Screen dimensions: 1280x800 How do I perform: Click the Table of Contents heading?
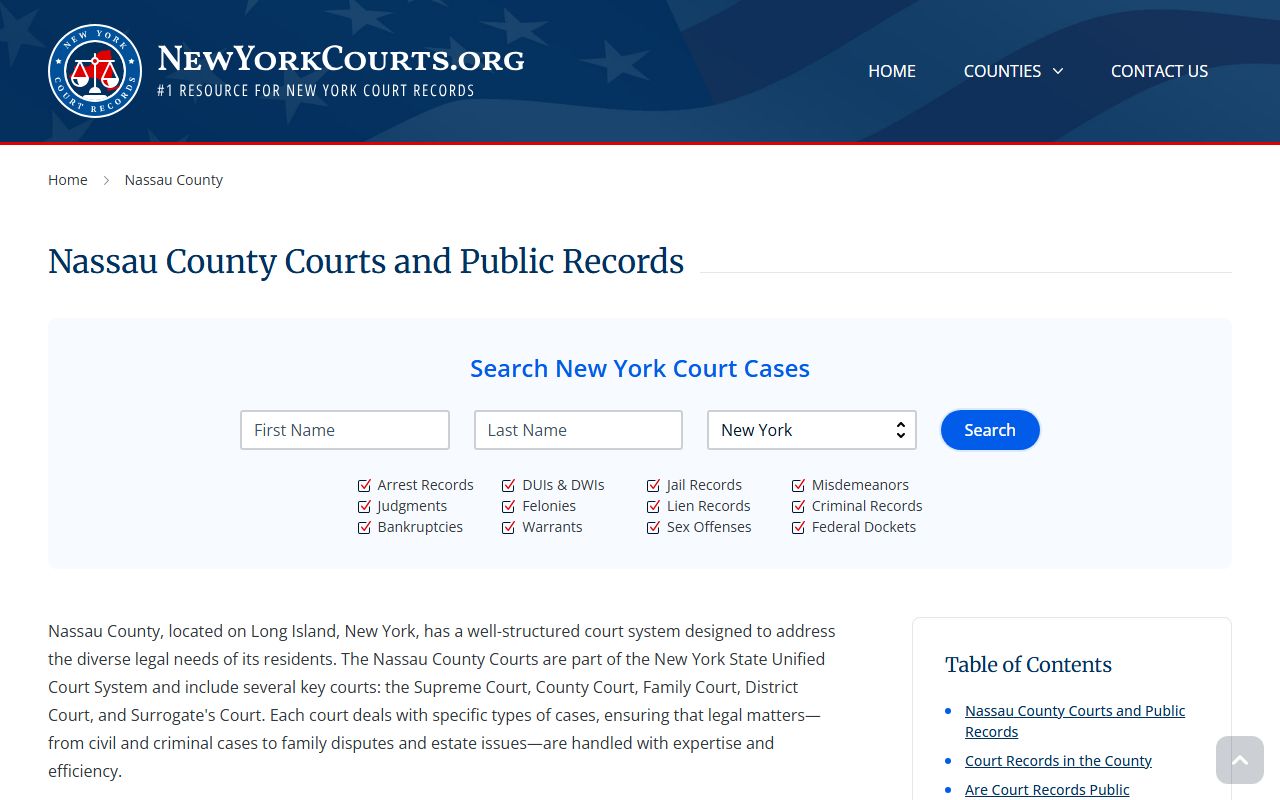coord(1028,665)
